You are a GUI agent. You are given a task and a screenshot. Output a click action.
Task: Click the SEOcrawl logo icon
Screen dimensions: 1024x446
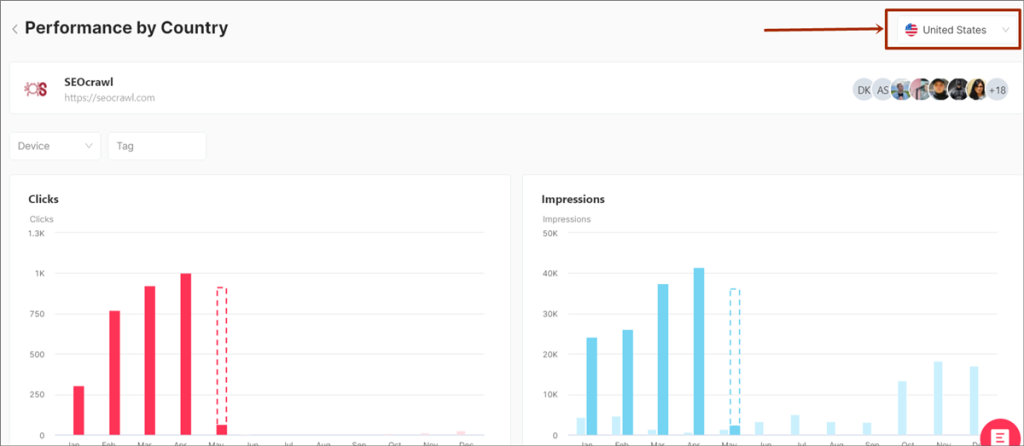pos(35,89)
